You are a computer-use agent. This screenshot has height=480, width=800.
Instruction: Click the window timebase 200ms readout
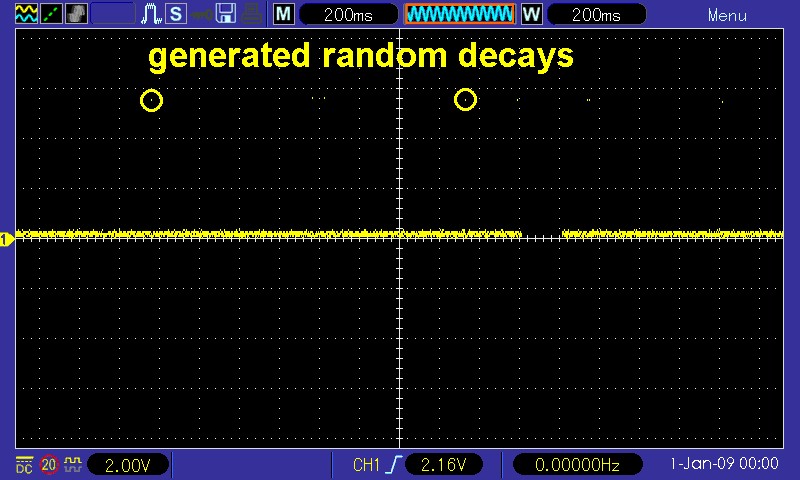[596, 14]
